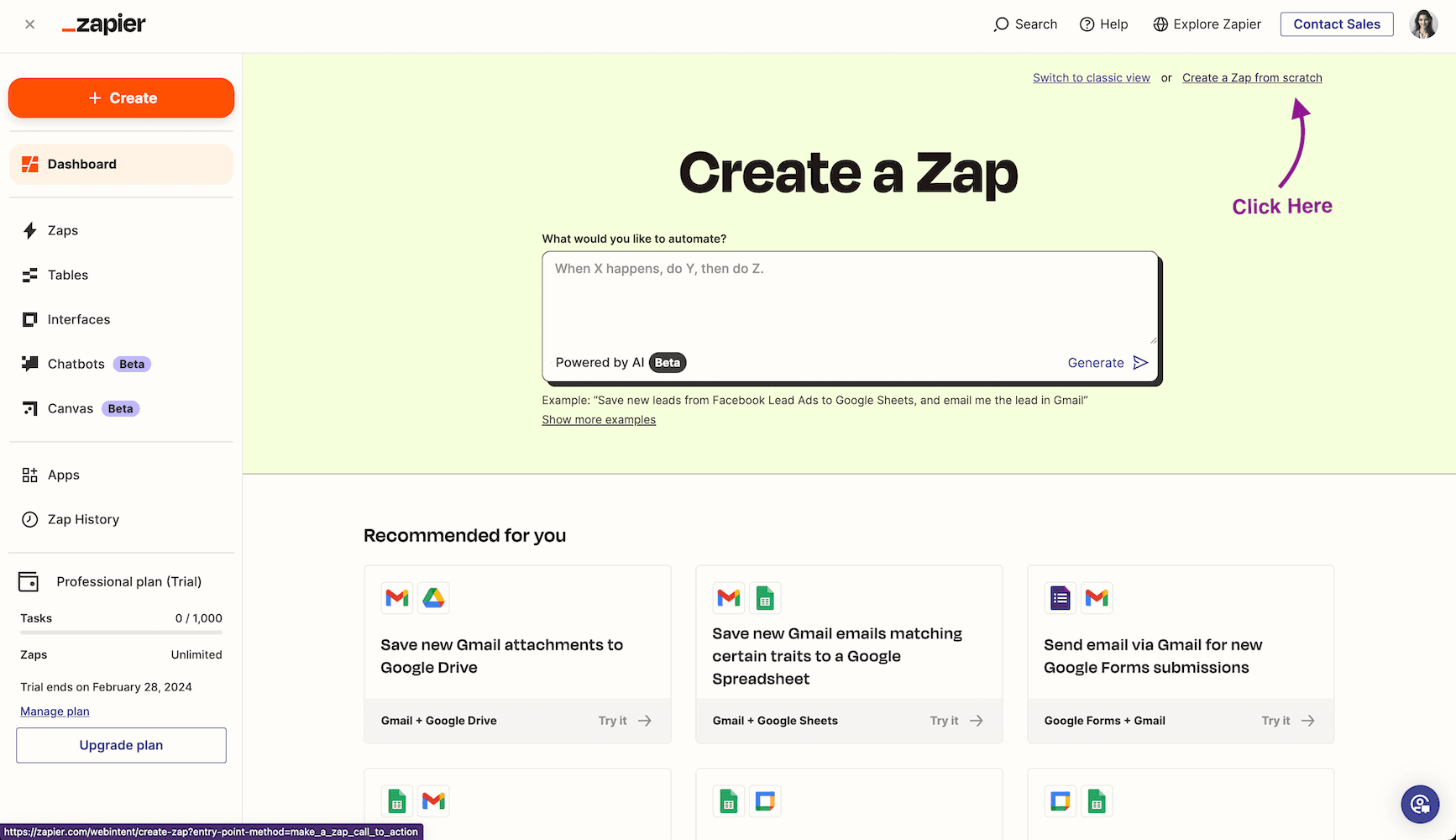Click Google Sheets icon on bottom-right card
1456x840 pixels.
click(x=1097, y=801)
